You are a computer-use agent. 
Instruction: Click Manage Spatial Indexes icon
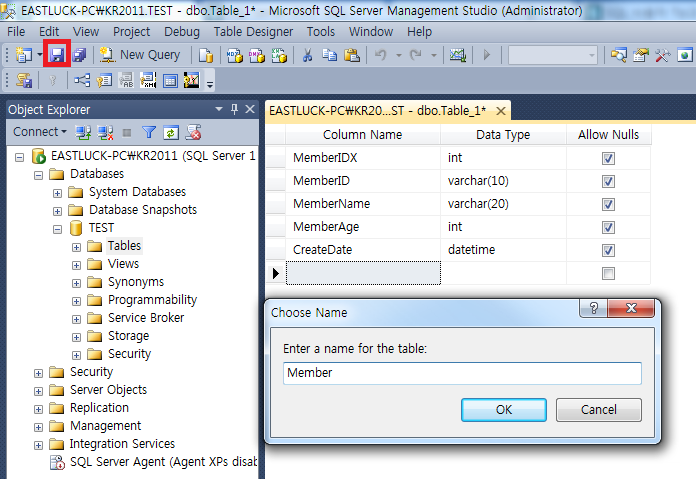(x=192, y=80)
